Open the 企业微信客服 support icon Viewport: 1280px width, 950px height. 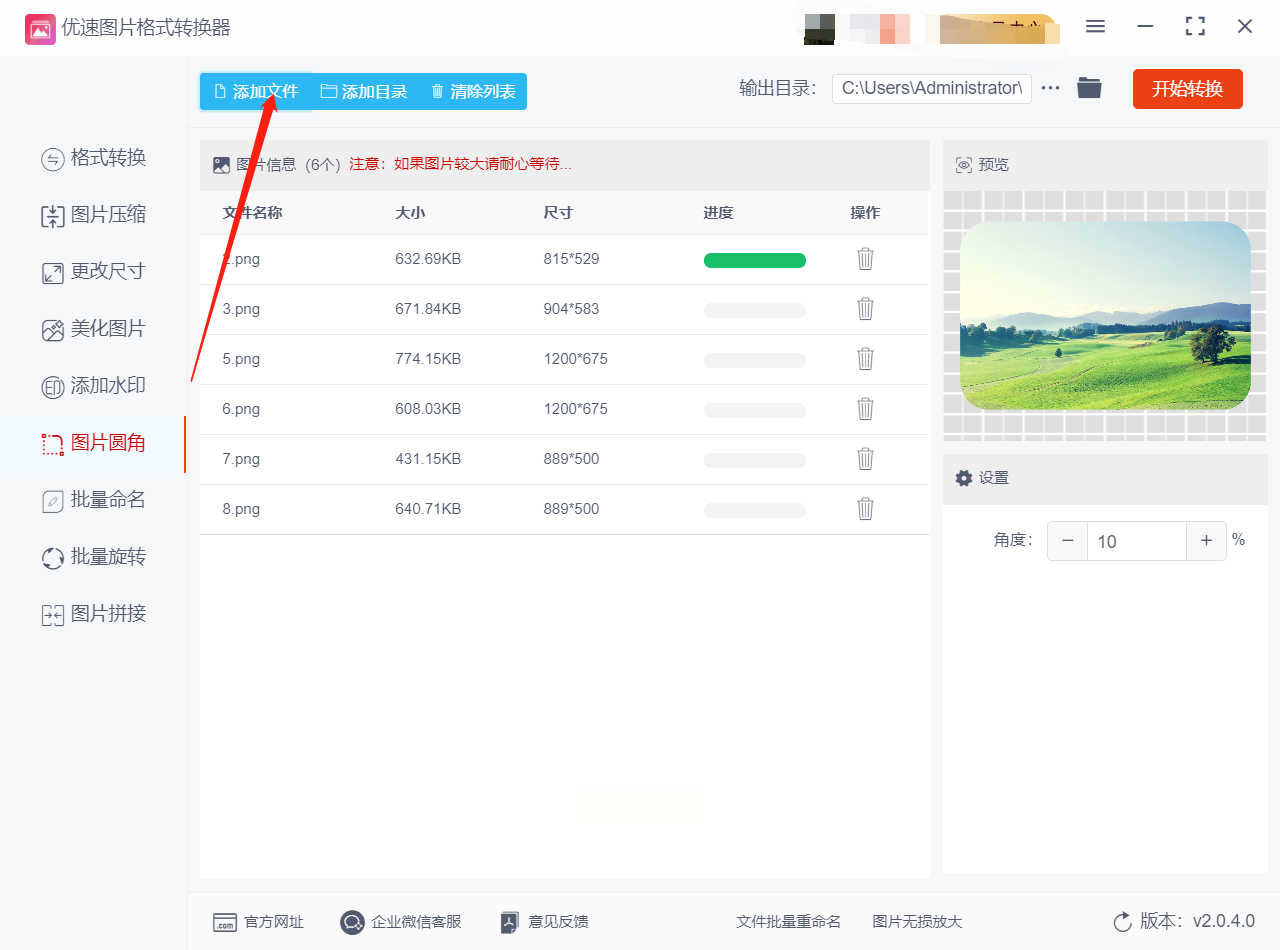coord(352,922)
